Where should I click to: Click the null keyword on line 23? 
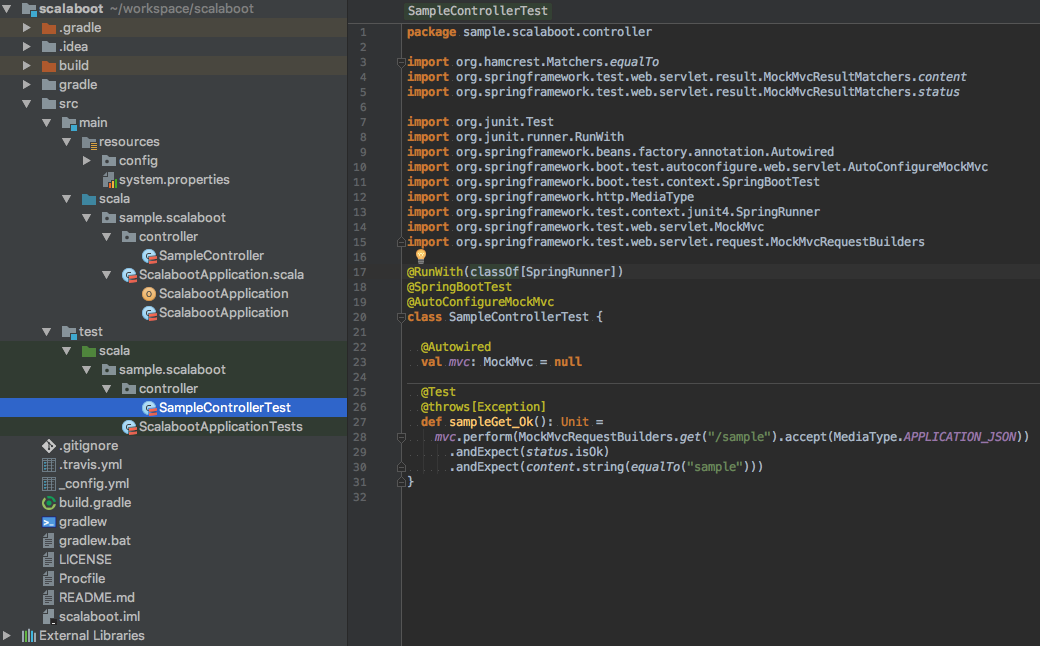point(568,362)
